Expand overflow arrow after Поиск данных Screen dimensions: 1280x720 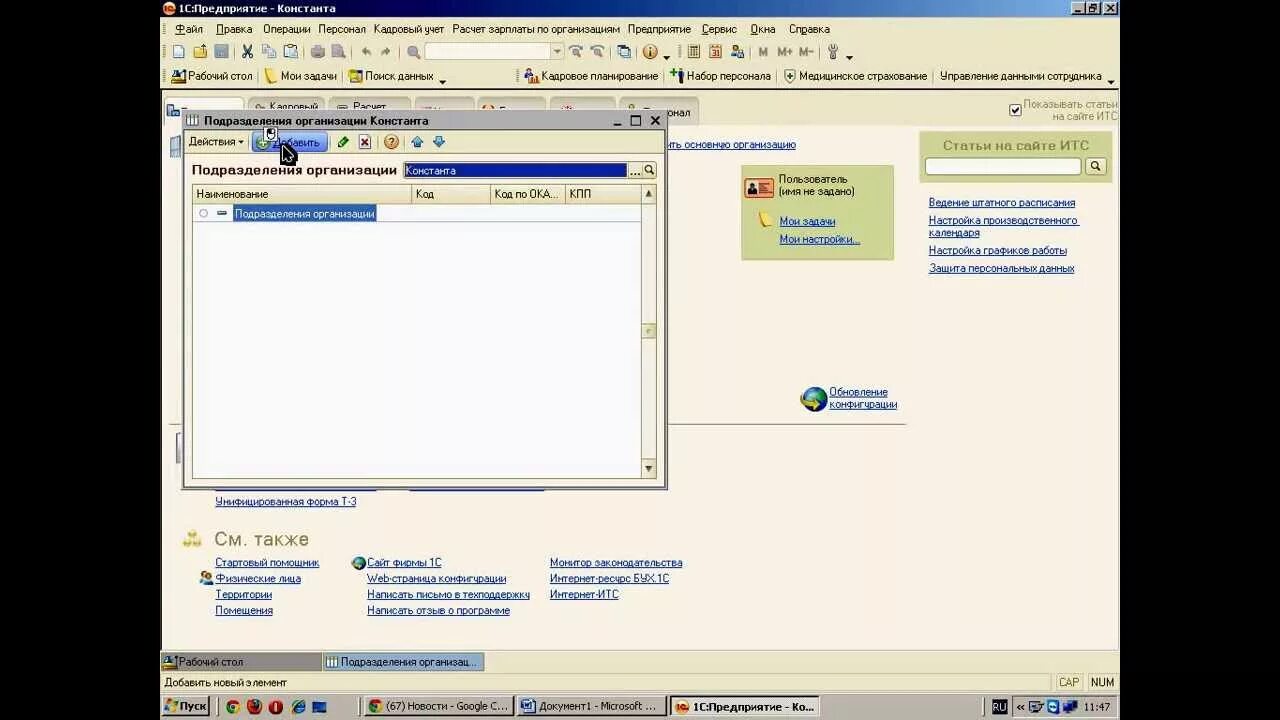pyautogui.click(x=442, y=79)
